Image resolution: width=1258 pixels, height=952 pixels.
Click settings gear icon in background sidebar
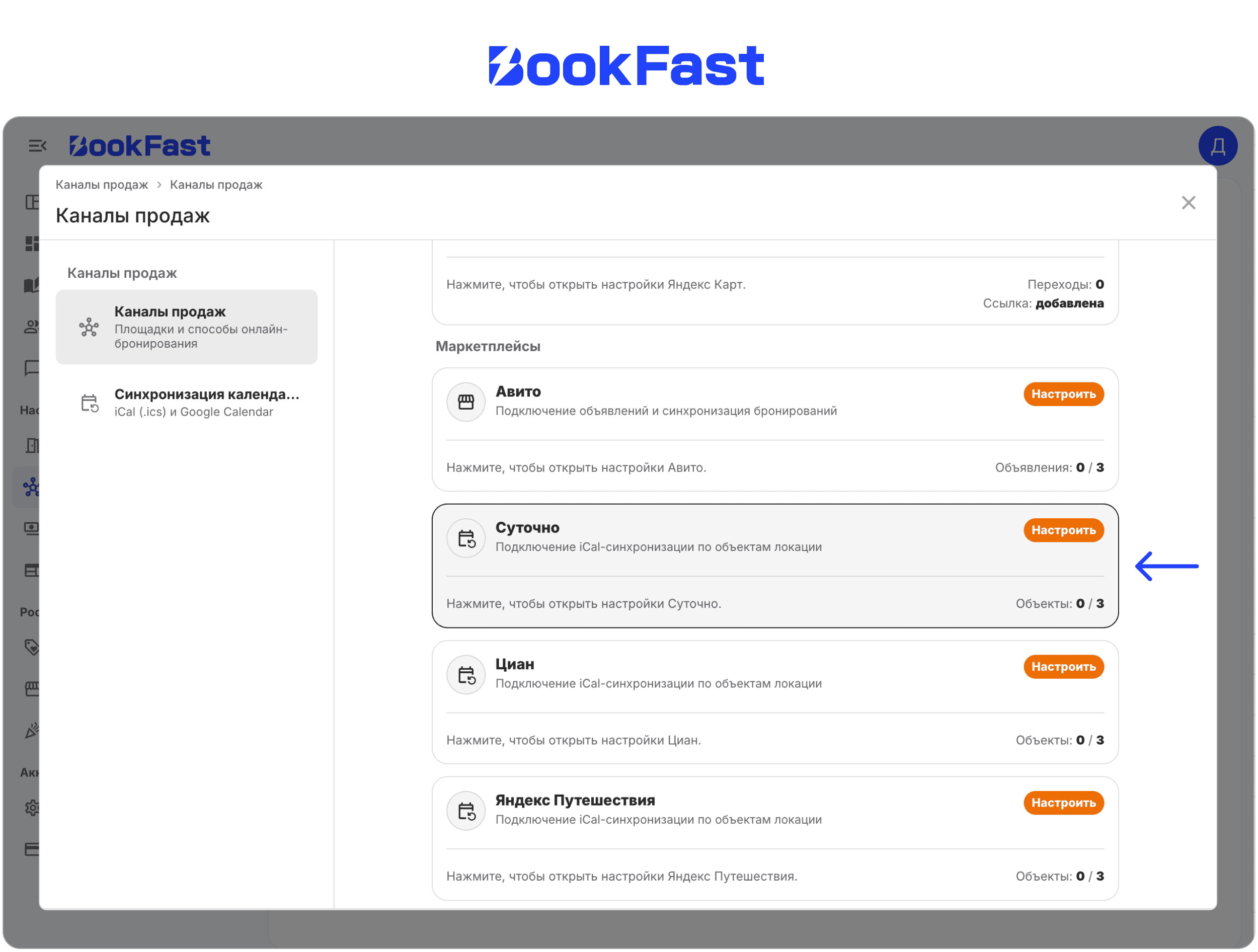(32, 808)
